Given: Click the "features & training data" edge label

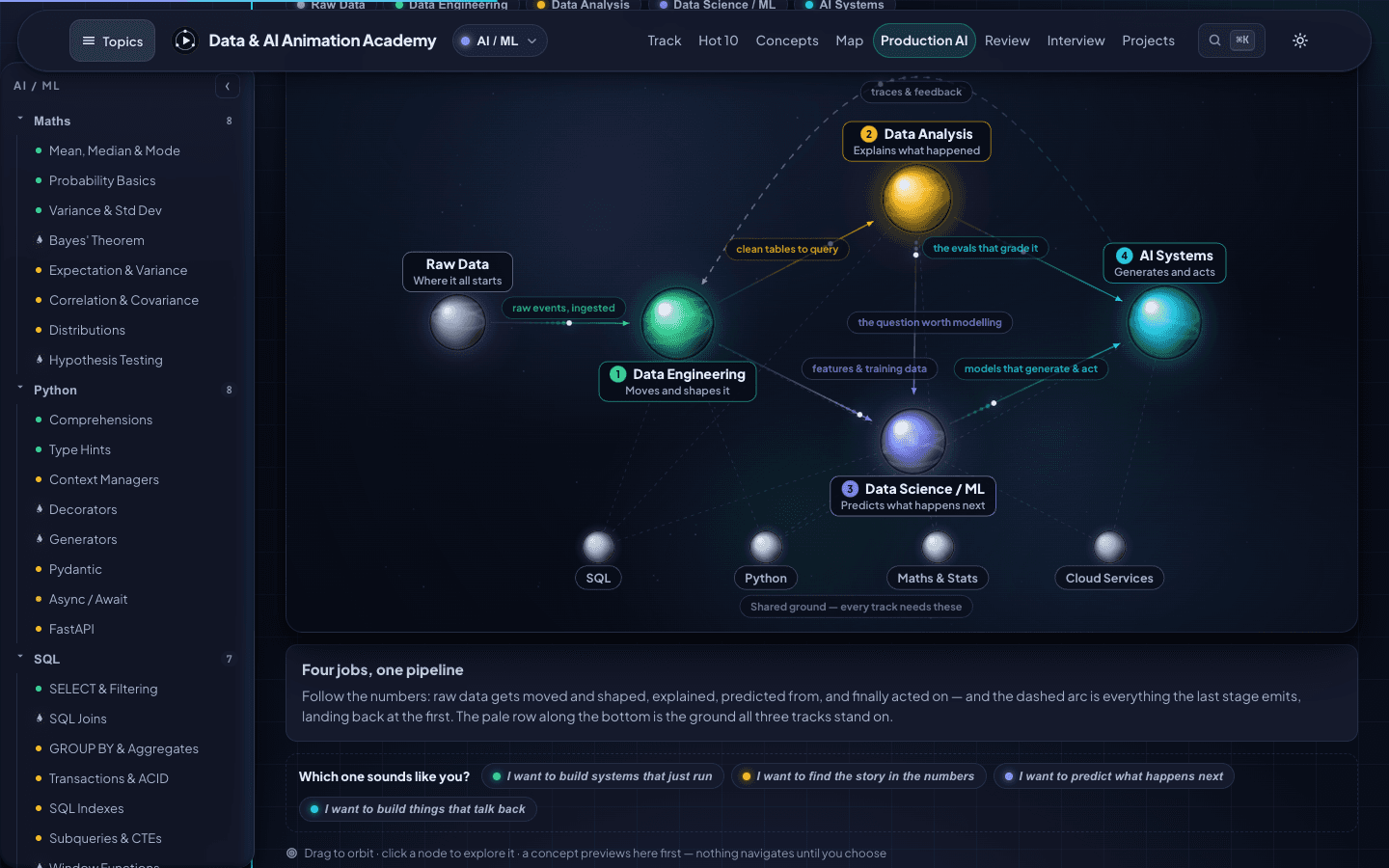Looking at the screenshot, I should (x=869, y=368).
